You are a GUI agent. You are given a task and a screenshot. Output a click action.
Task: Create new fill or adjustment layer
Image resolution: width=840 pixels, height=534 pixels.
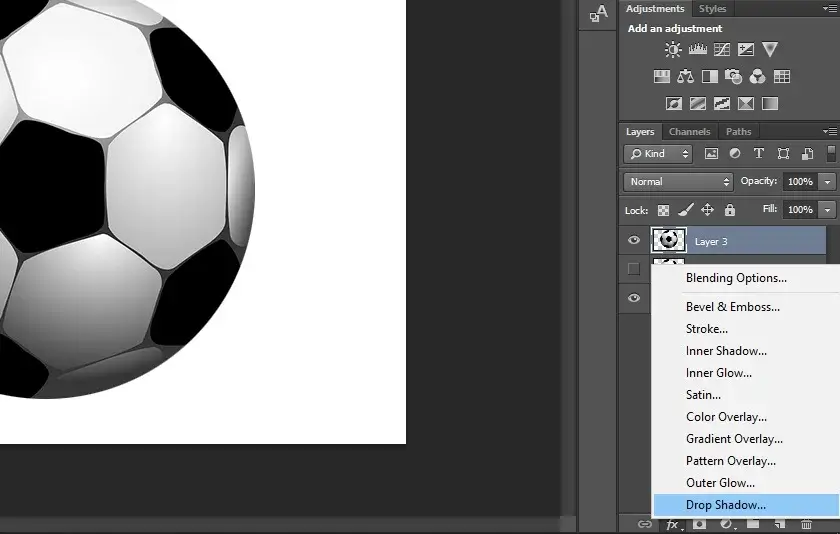pos(726,524)
